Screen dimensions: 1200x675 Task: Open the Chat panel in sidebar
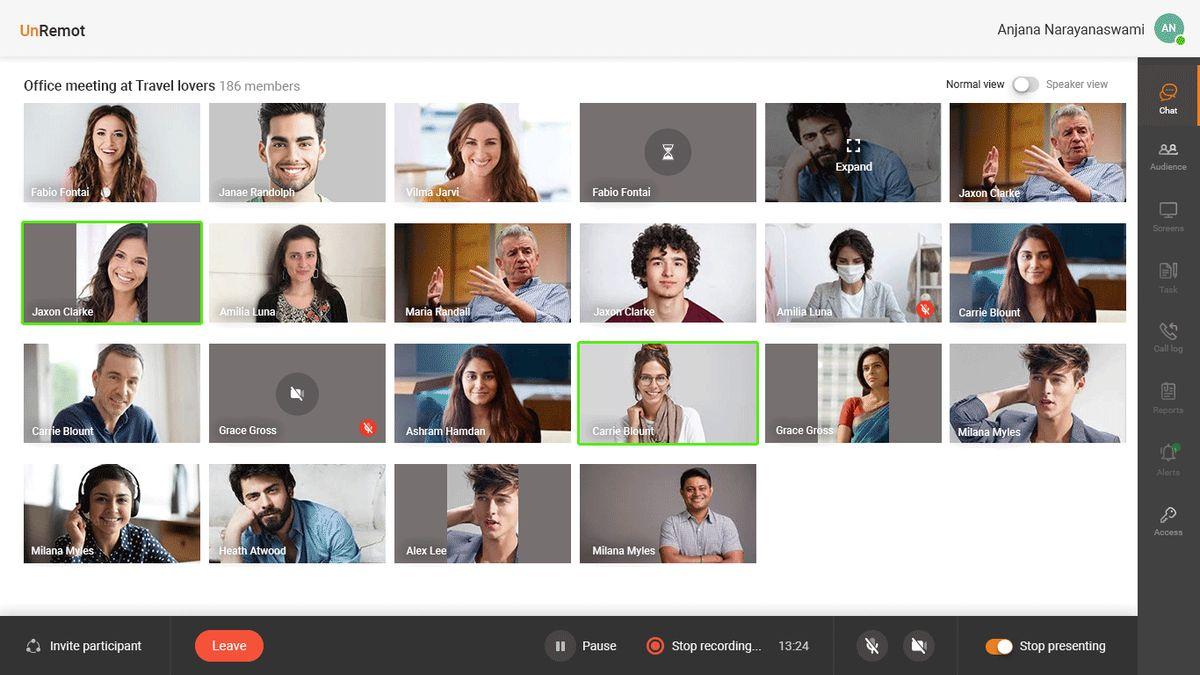tap(1168, 98)
